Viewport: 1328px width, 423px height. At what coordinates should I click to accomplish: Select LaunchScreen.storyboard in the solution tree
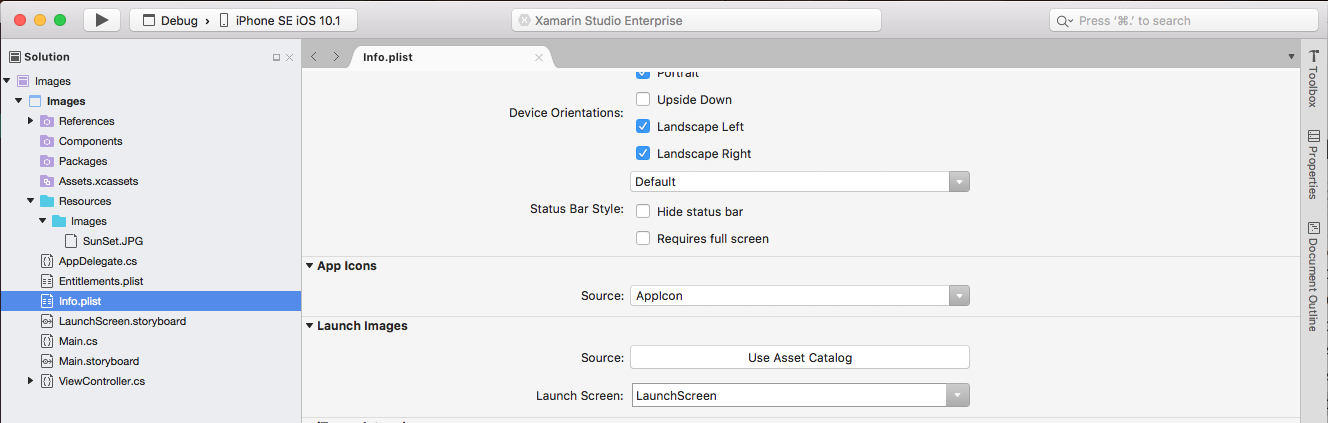pos(122,321)
